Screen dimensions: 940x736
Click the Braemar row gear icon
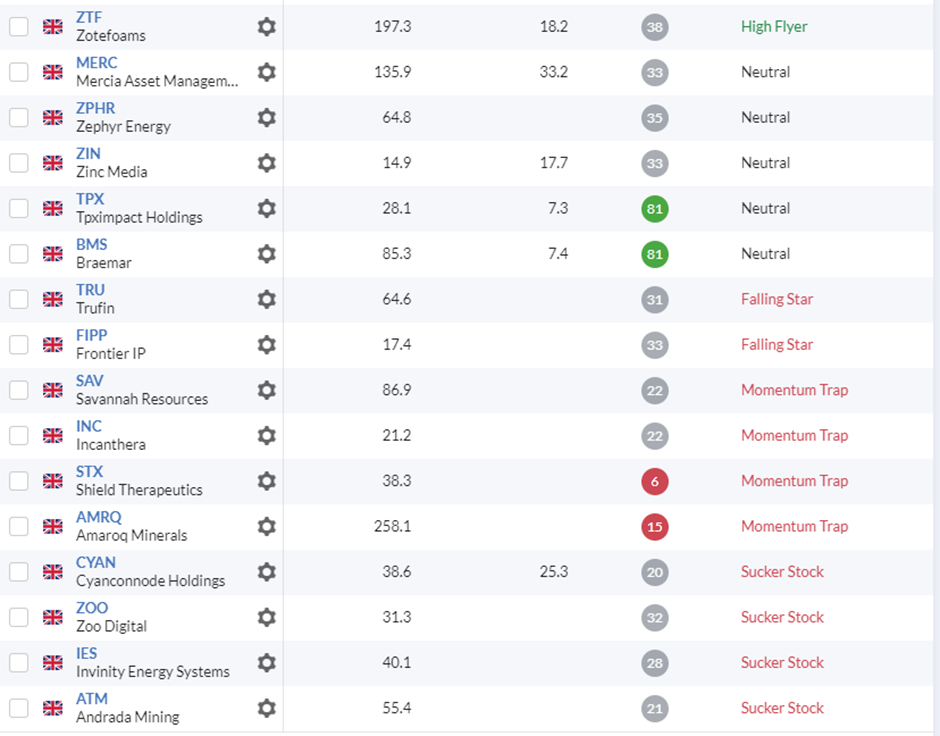(x=267, y=254)
